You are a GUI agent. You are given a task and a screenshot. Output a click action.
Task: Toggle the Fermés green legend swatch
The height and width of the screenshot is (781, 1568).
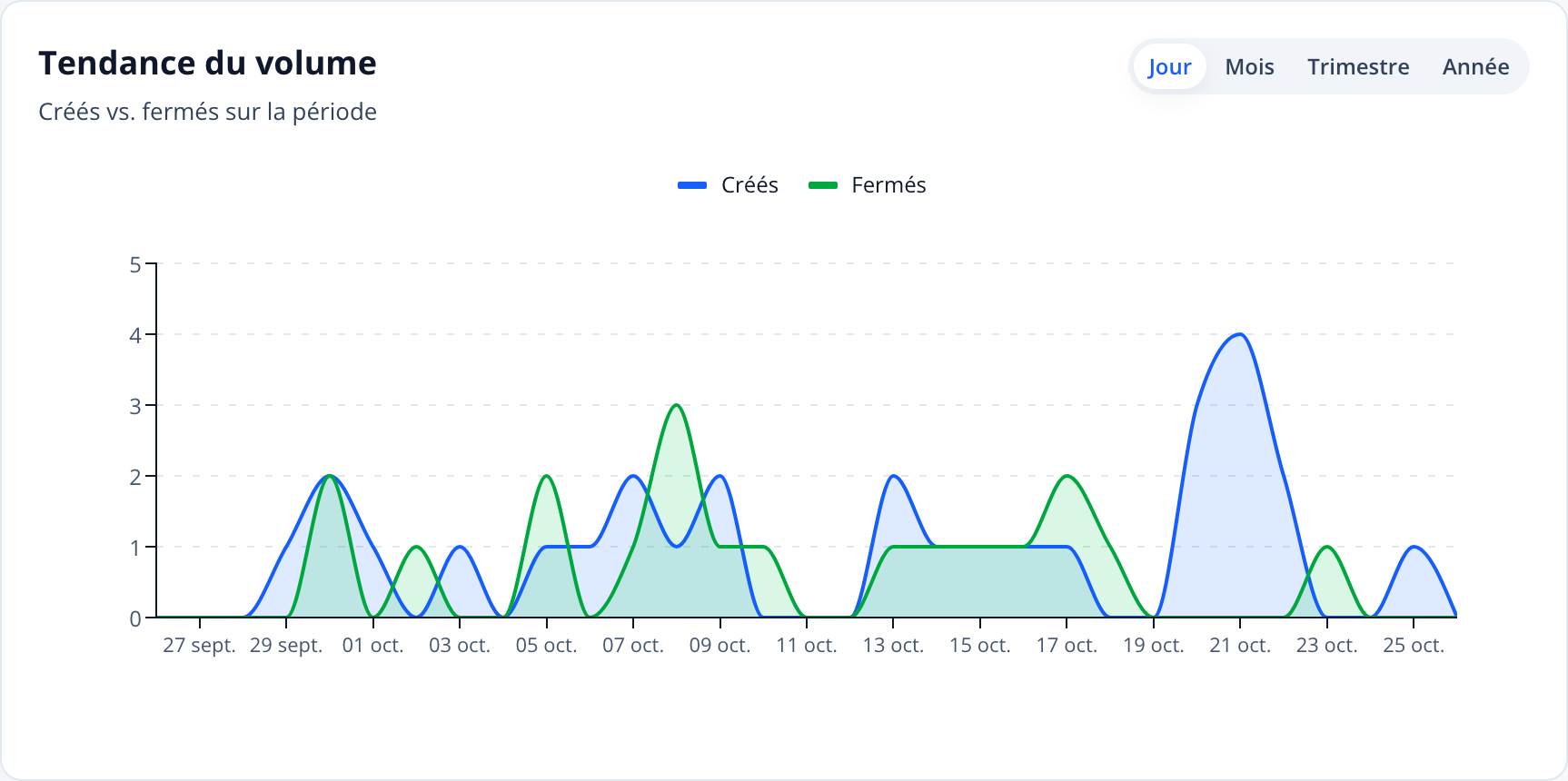click(823, 185)
